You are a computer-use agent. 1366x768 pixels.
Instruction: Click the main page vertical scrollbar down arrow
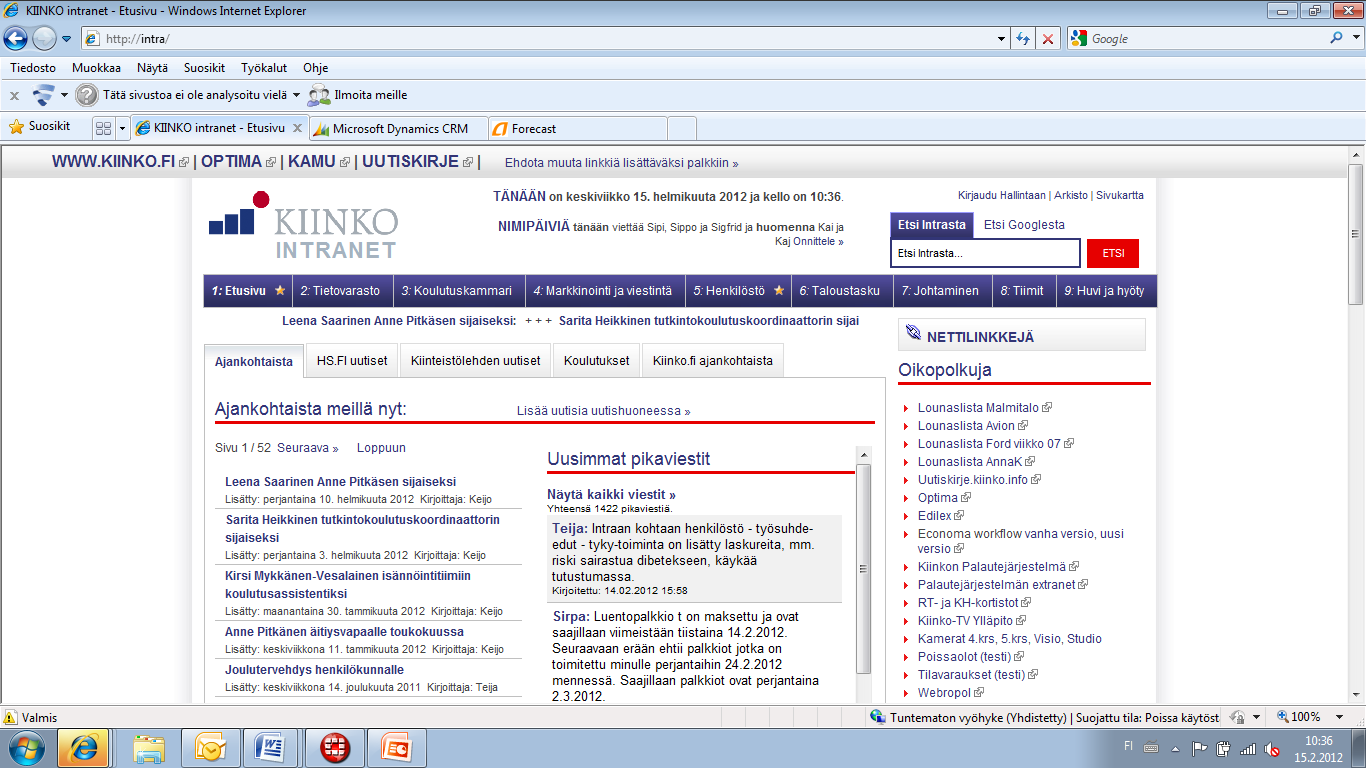[1356, 697]
